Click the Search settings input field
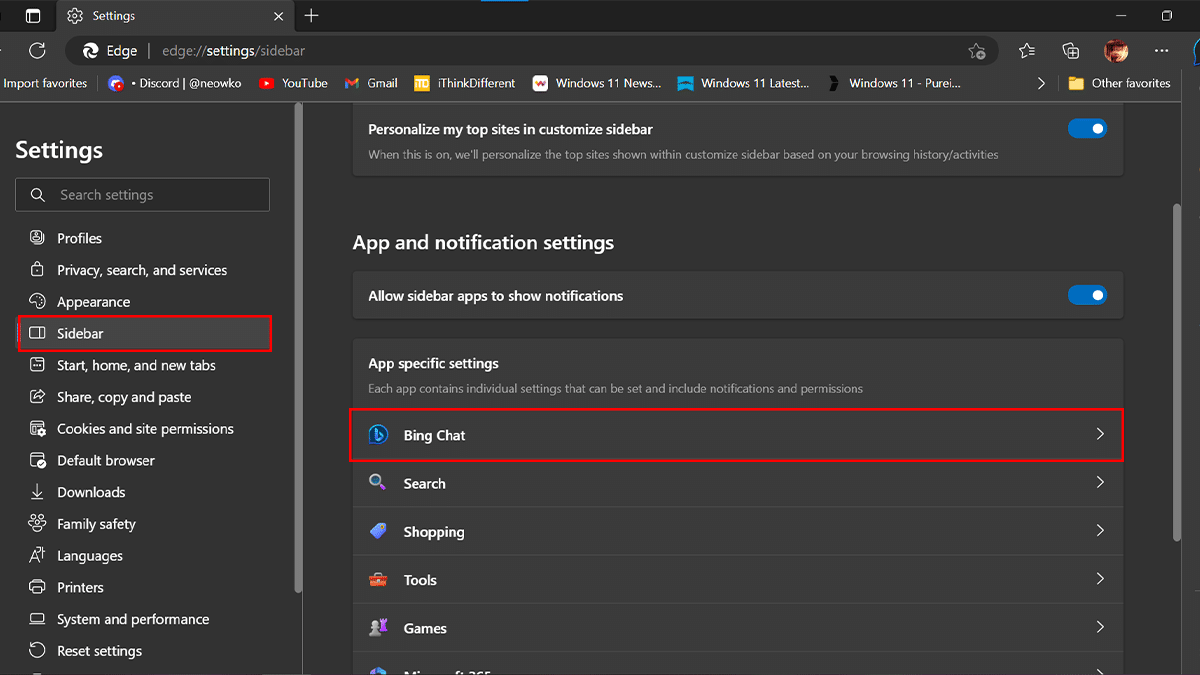This screenshot has height=675, width=1200. (143, 195)
